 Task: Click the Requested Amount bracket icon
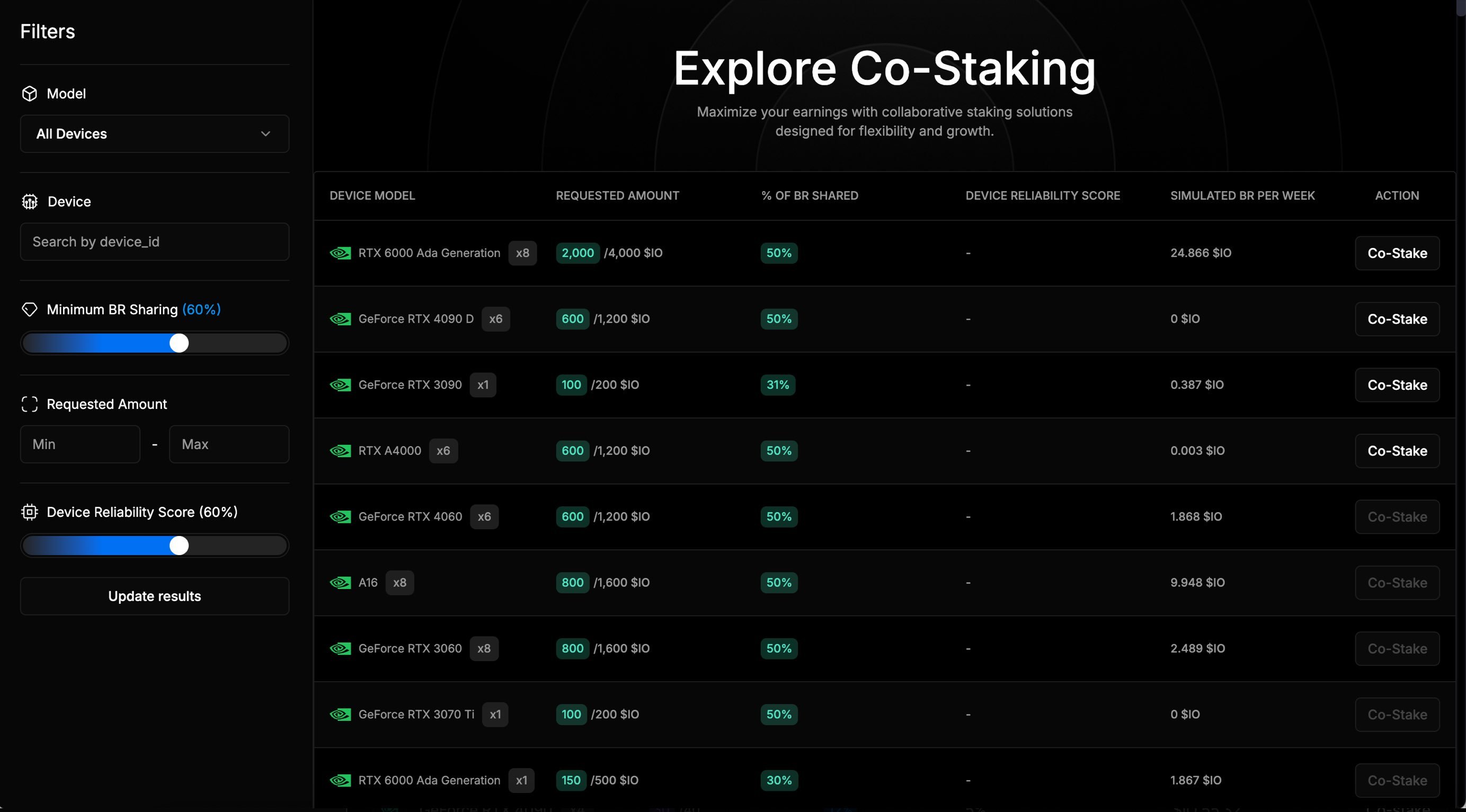click(30, 404)
